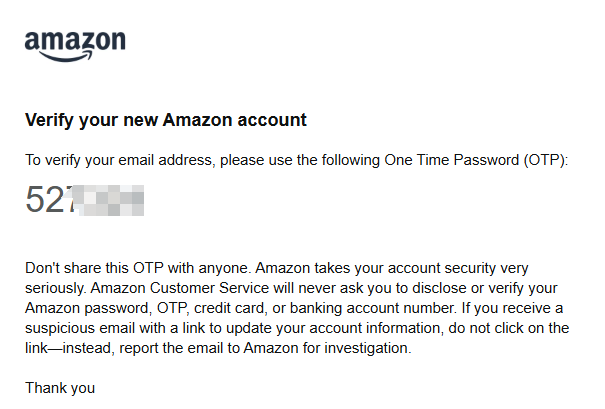The height and width of the screenshot is (409, 605).
Task: Click the word "seriously." in the paragraph
Action: [x=56, y=288]
